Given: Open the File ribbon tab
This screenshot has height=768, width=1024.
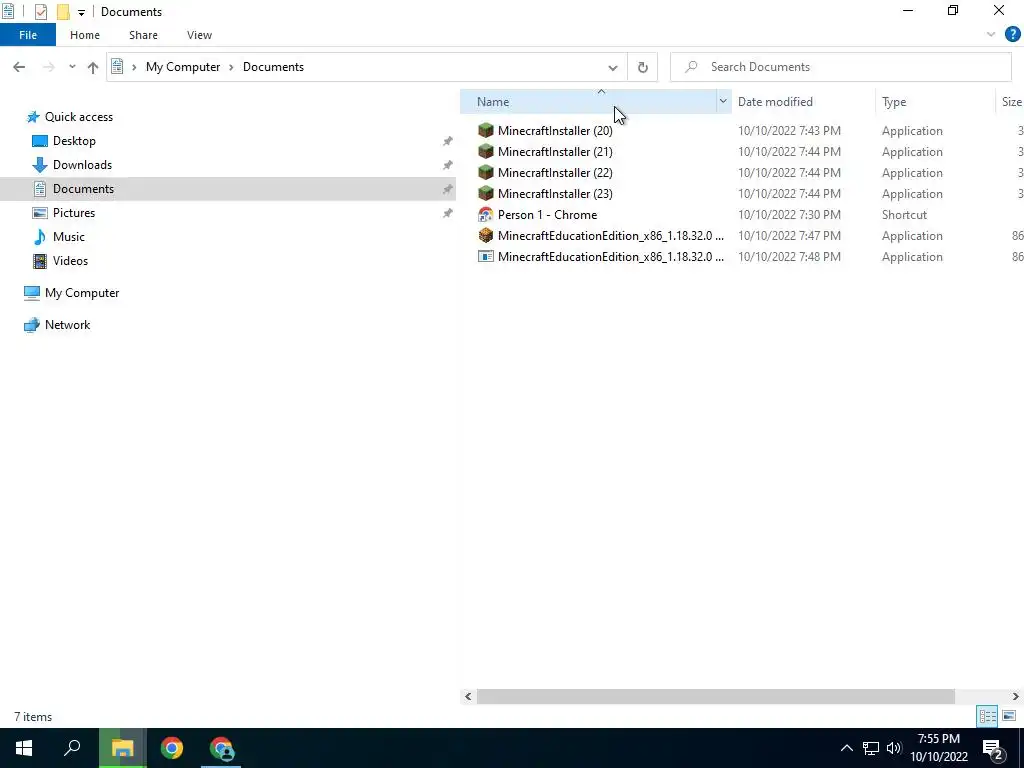Looking at the screenshot, I should point(28,35).
